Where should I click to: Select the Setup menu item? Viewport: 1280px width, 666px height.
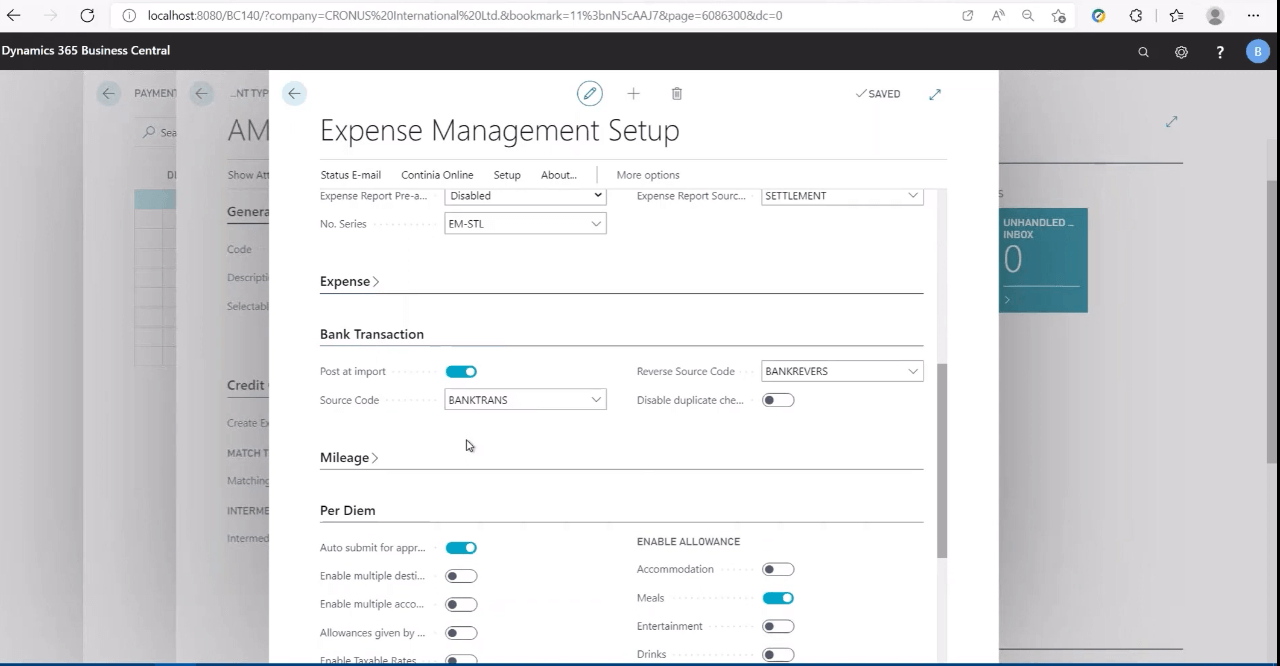pyautogui.click(x=506, y=174)
